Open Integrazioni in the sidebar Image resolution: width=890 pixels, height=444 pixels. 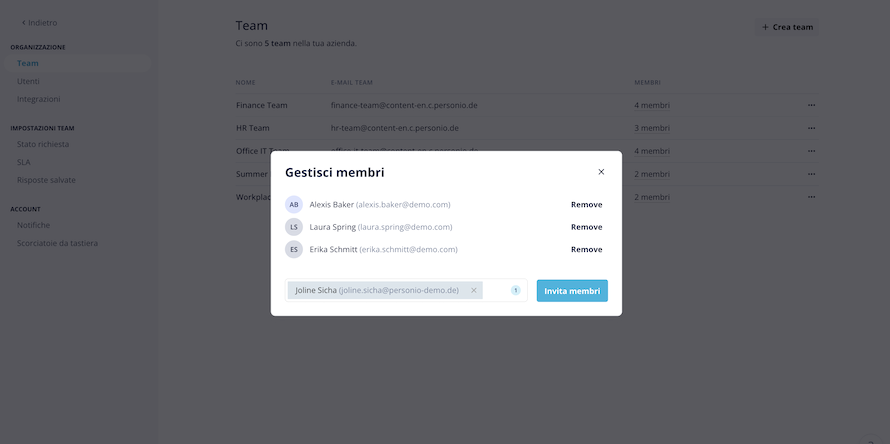click(x=39, y=99)
